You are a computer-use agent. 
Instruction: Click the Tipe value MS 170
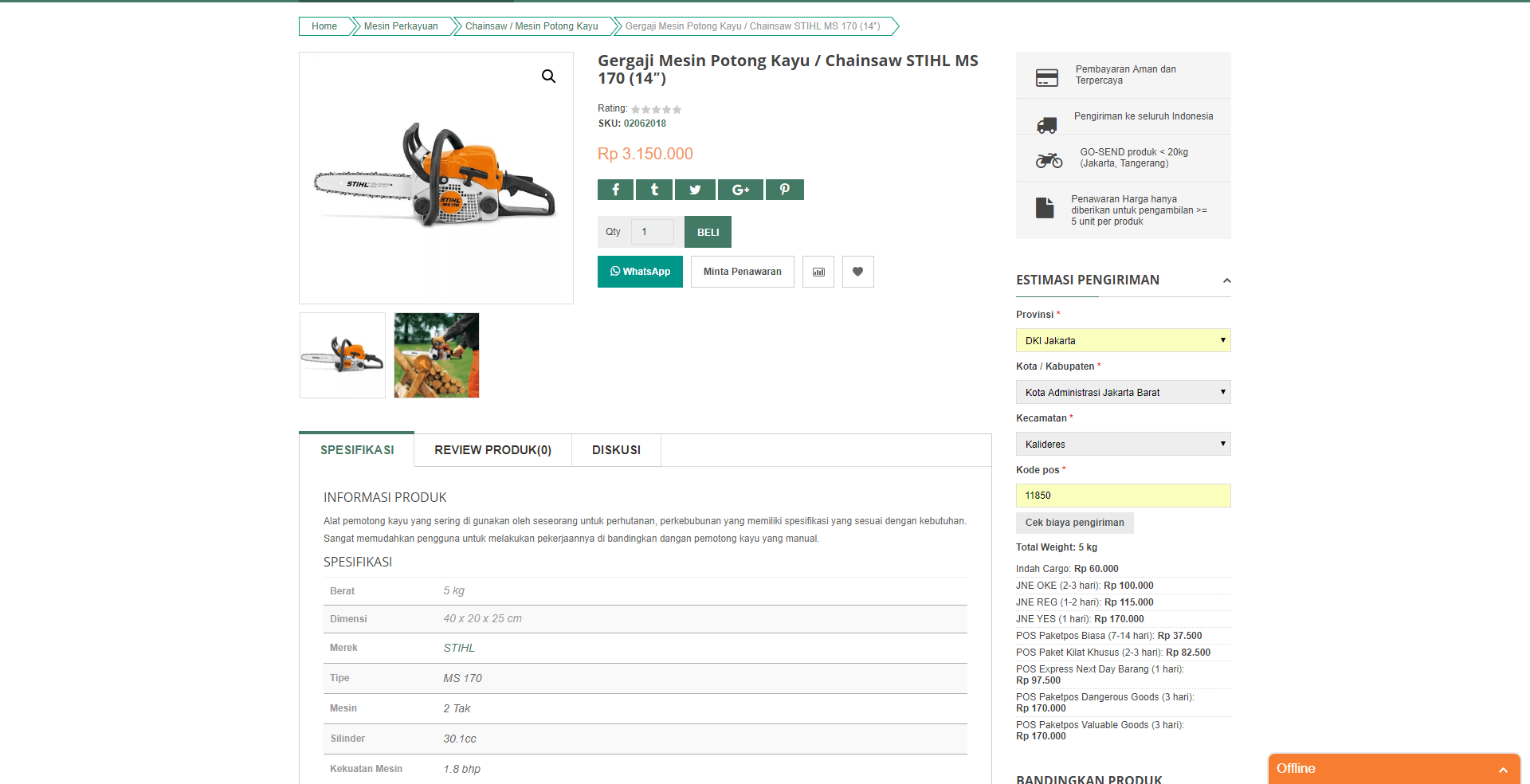463,678
